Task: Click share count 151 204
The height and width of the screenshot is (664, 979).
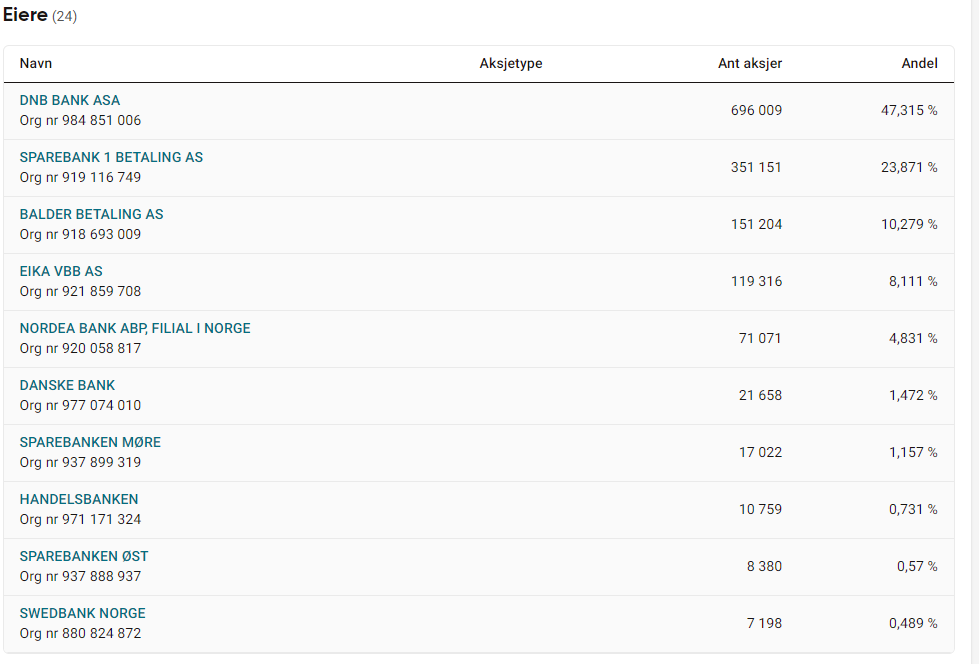Action: [x=756, y=224]
